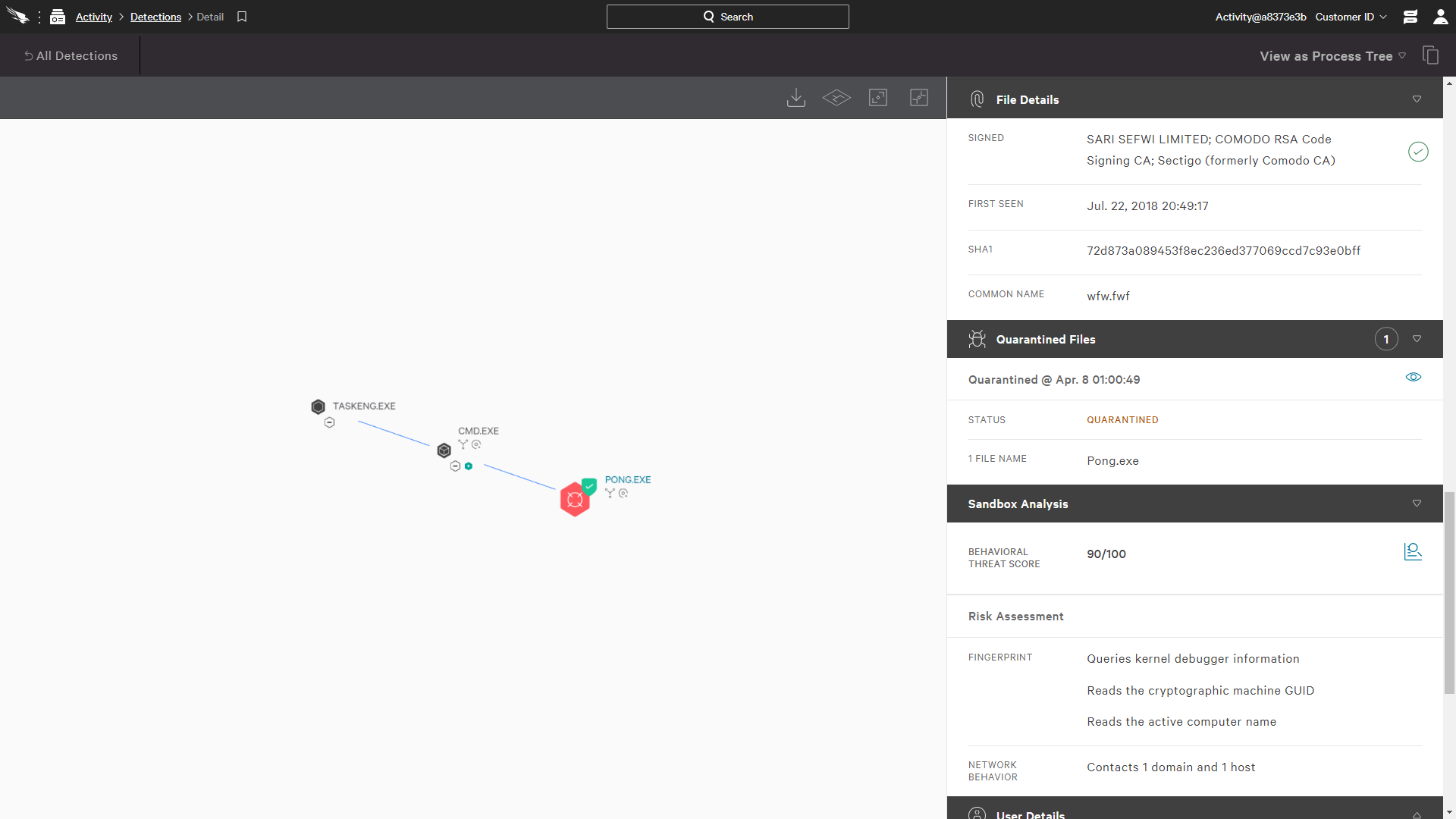Click the target icon under PONG.EXE label
Image resolution: width=1456 pixels, height=819 pixels.
pos(623,493)
